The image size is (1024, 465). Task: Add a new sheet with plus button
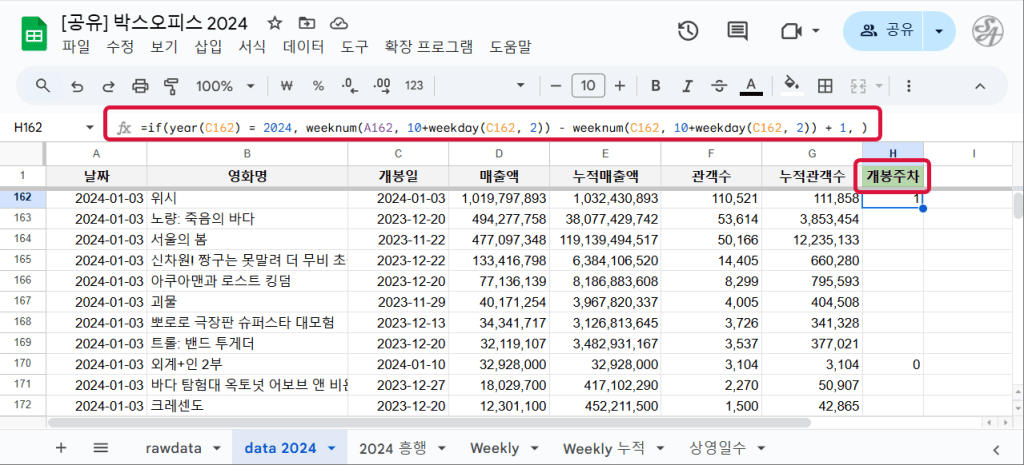61,447
